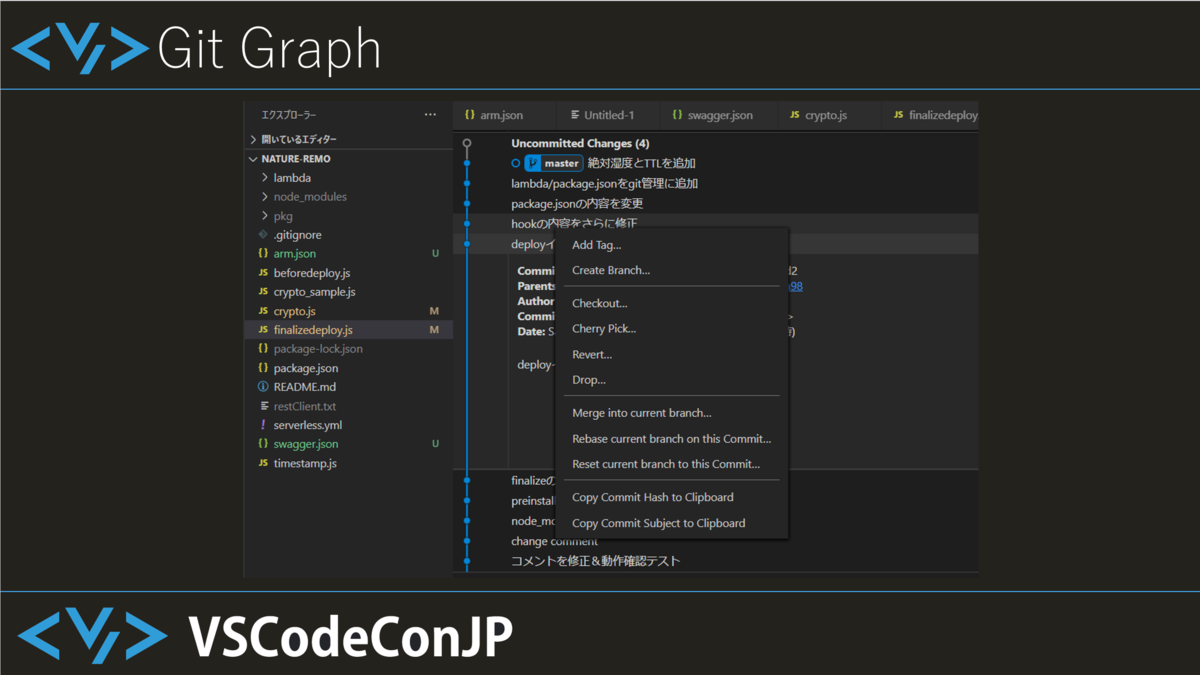Open timestamp.js in the explorer
The width and height of the screenshot is (1200, 675).
pyautogui.click(x=305, y=463)
